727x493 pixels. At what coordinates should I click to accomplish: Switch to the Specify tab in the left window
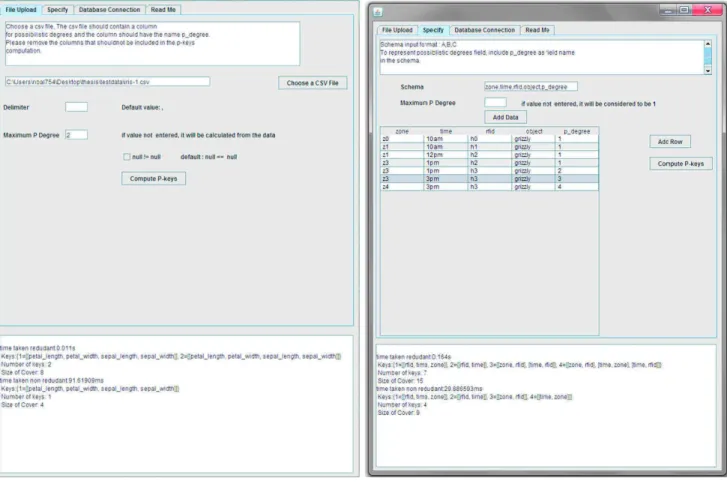pos(57,10)
